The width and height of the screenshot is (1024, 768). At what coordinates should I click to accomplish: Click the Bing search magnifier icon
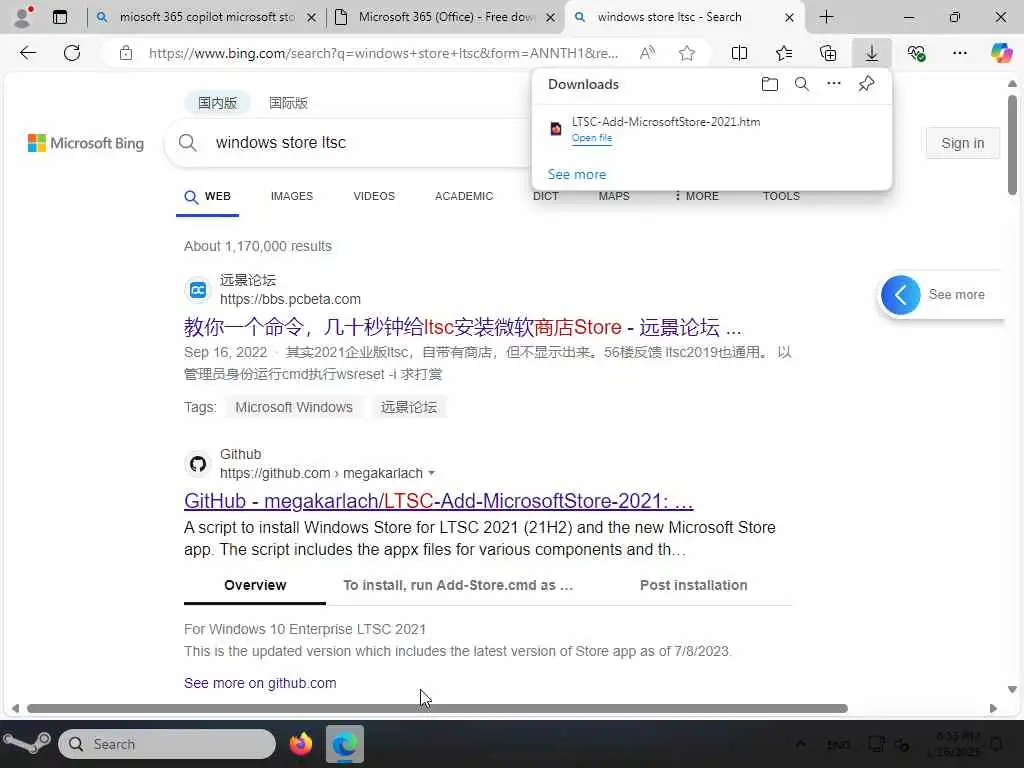tap(187, 142)
